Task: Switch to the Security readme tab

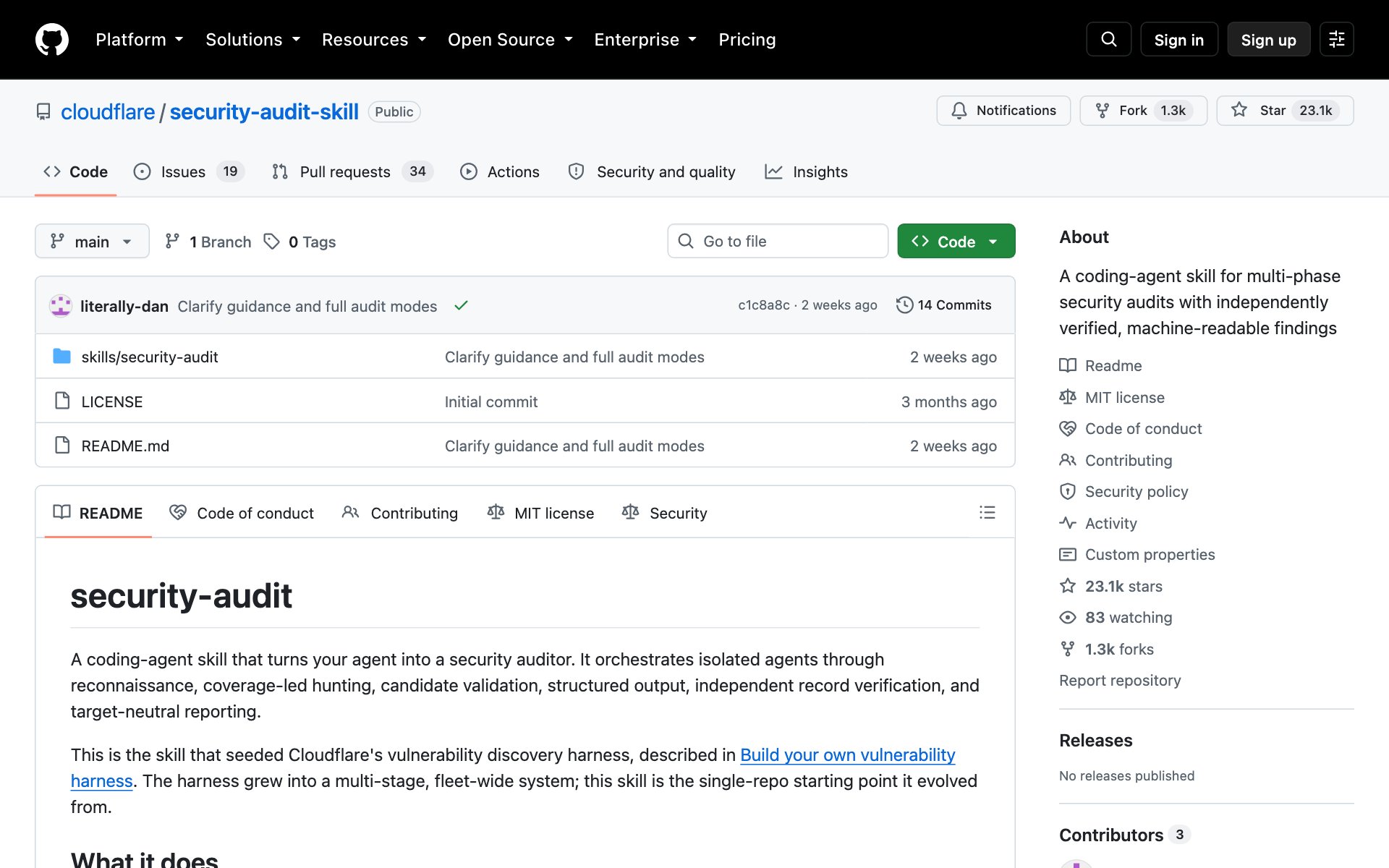Action: click(664, 512)
